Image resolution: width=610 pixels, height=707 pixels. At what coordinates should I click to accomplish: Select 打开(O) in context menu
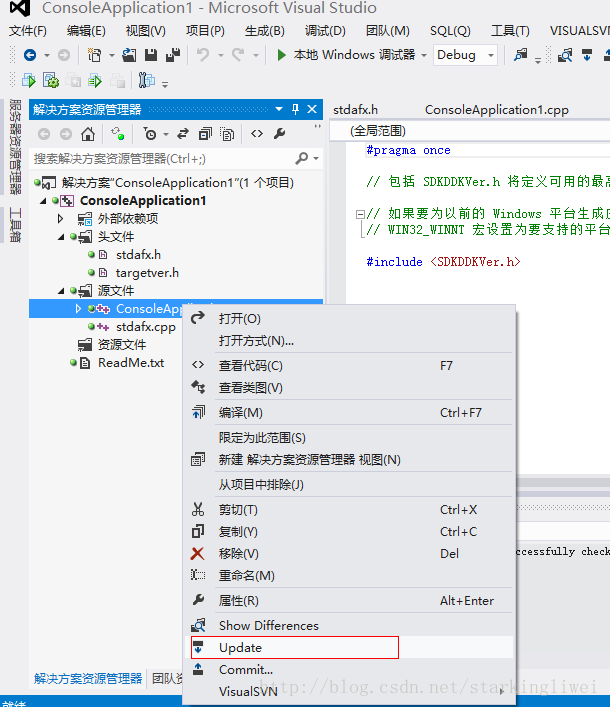349,319
